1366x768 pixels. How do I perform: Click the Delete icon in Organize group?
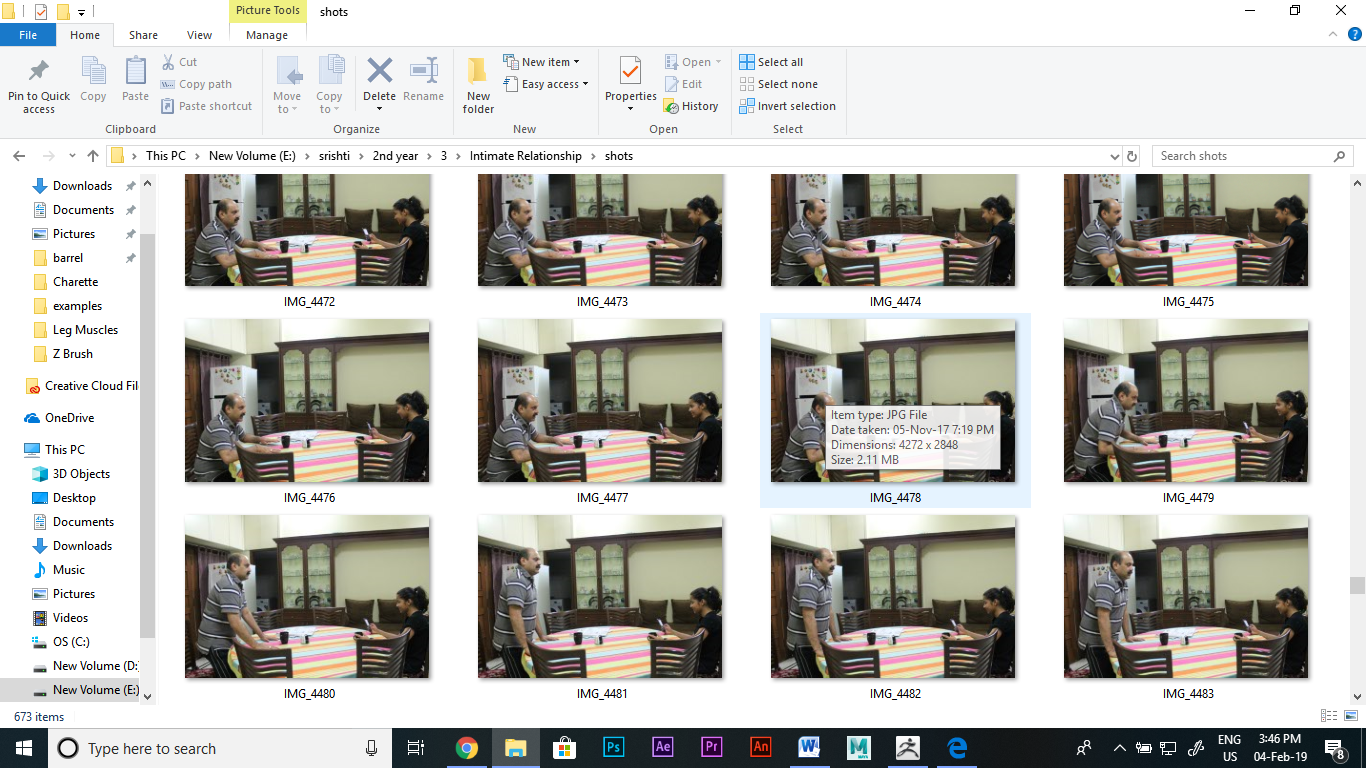coord(380,71)
